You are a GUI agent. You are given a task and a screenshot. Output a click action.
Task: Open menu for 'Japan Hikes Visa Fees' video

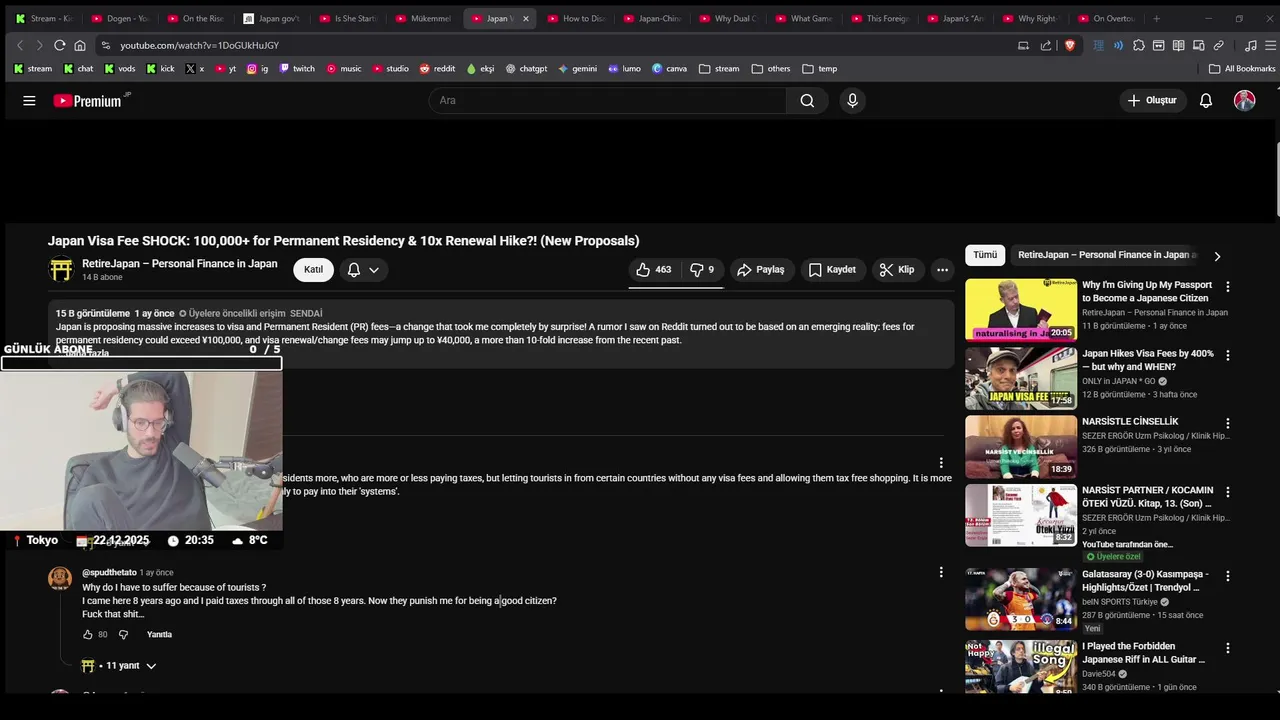pyautogui.click(x=1228, y=355)
